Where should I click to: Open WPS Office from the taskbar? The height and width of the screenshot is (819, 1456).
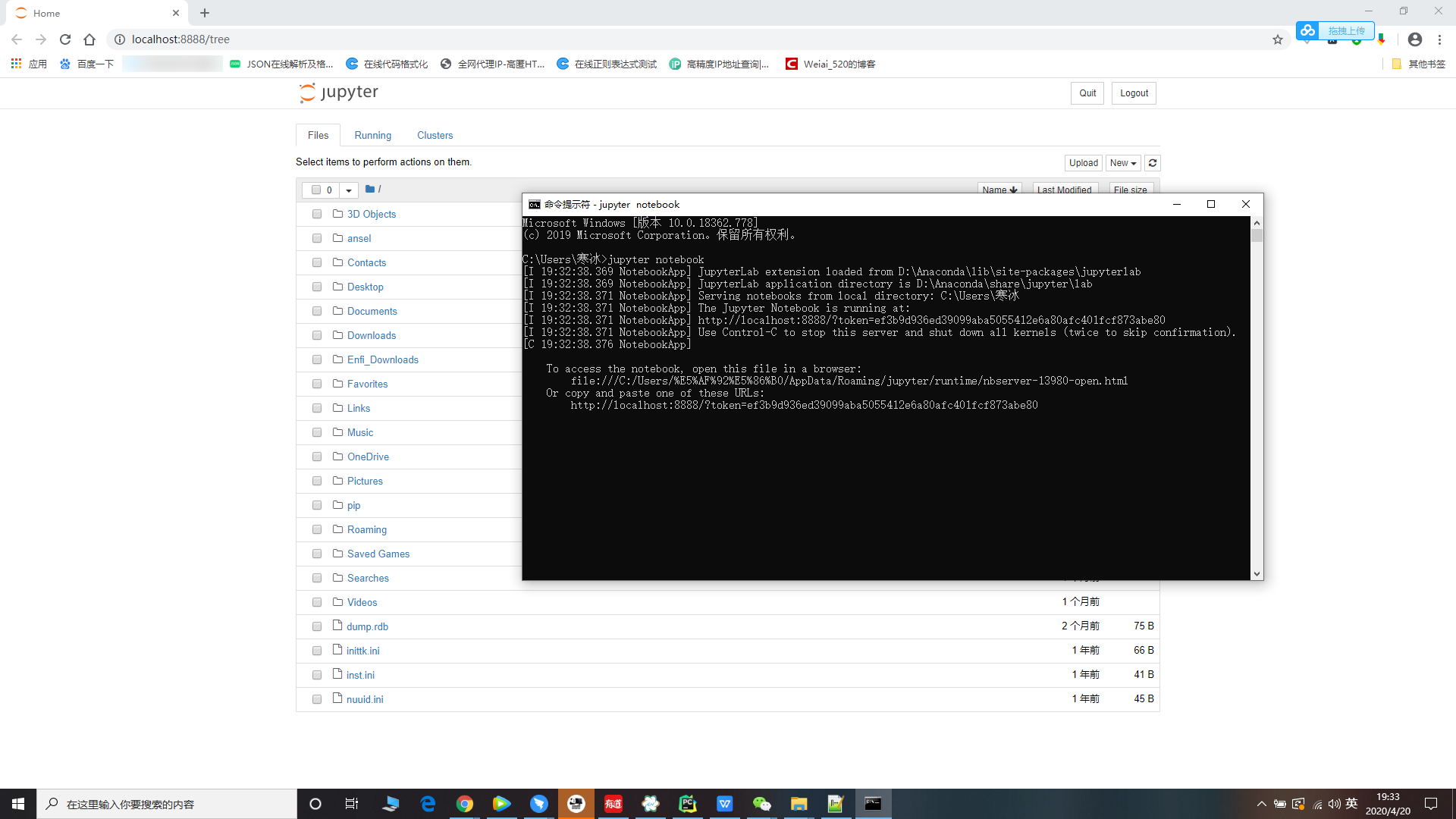coord(724,804)
